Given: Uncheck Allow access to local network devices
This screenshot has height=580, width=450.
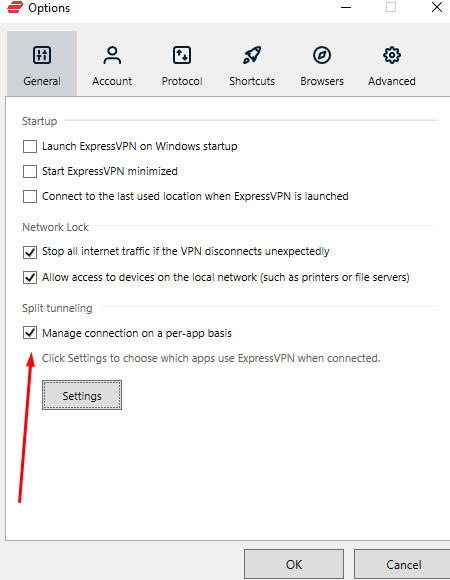Looking at the screenshot, I should pos(30,277).
